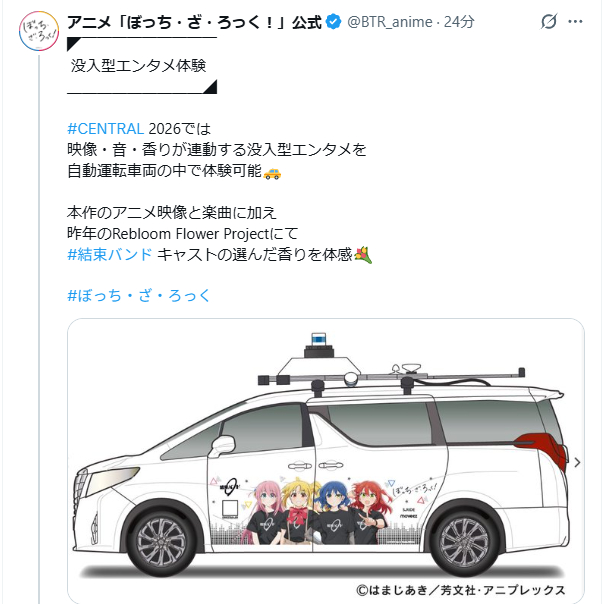The image size is (603, 604).
Task: Open the #CENTRAL hashtag
Action: [x=106, y=129]
